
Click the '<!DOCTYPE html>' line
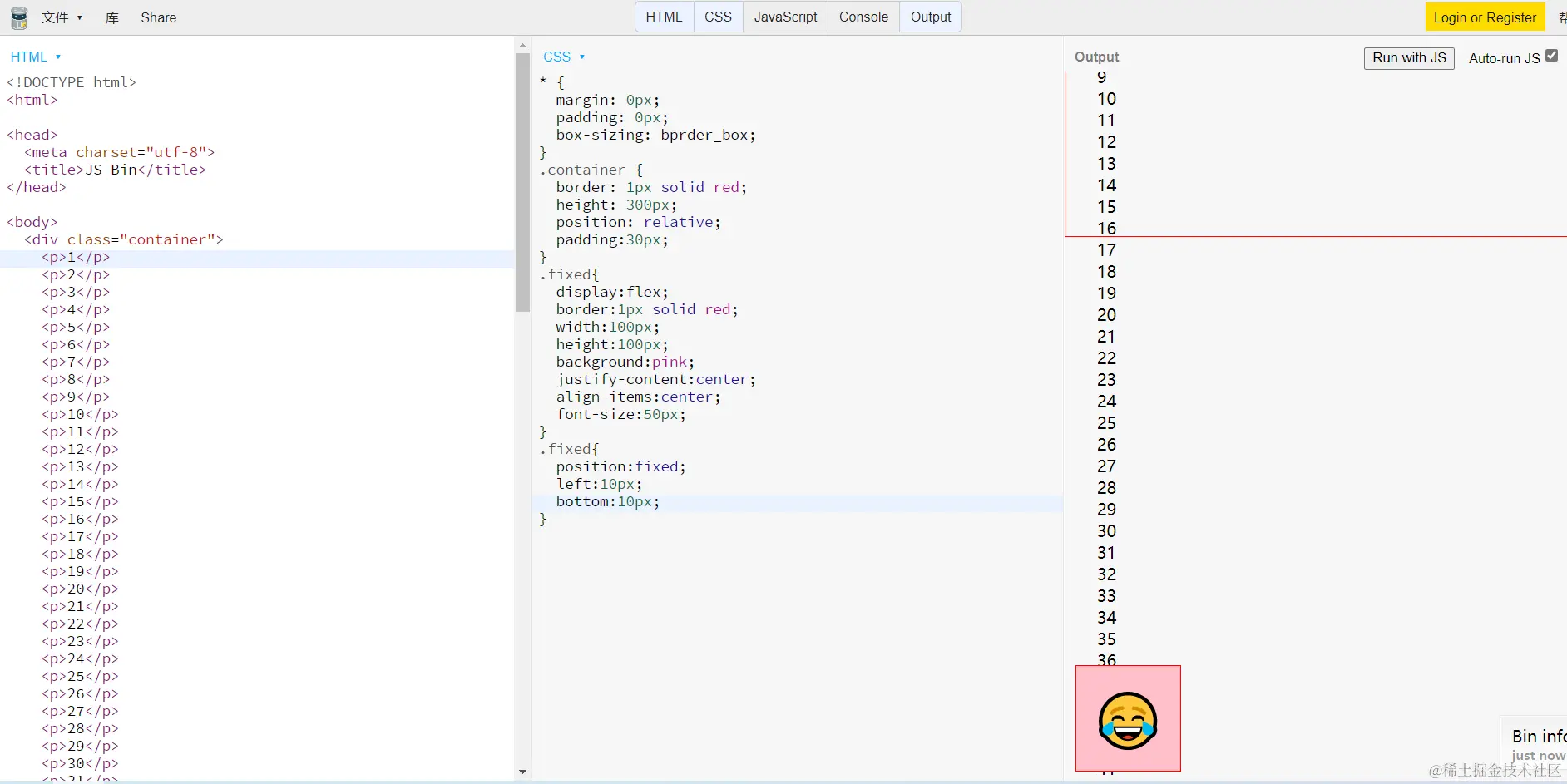pyautogui.click(x=72, y=83)
